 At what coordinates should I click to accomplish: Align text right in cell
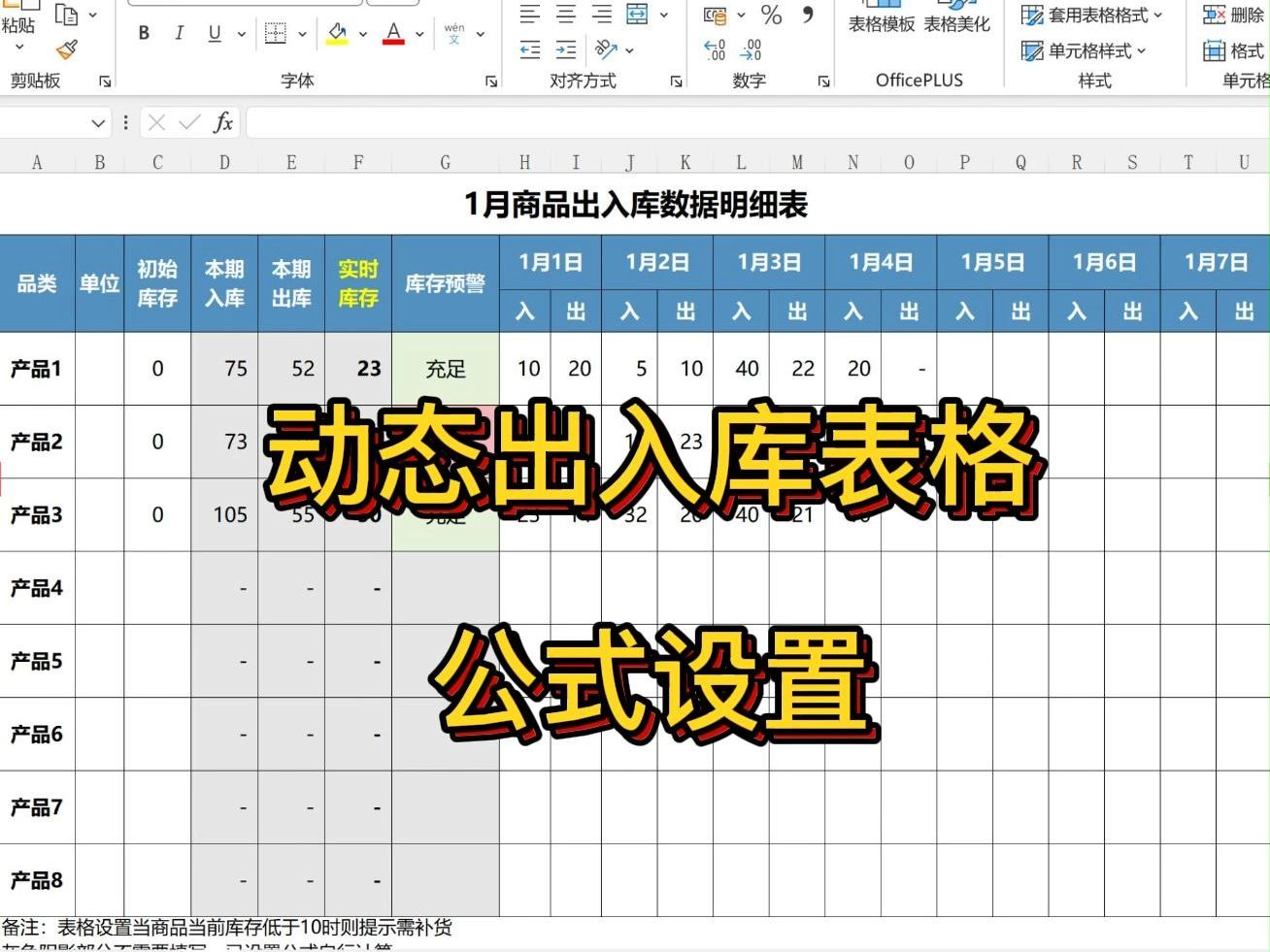(602, 14)
